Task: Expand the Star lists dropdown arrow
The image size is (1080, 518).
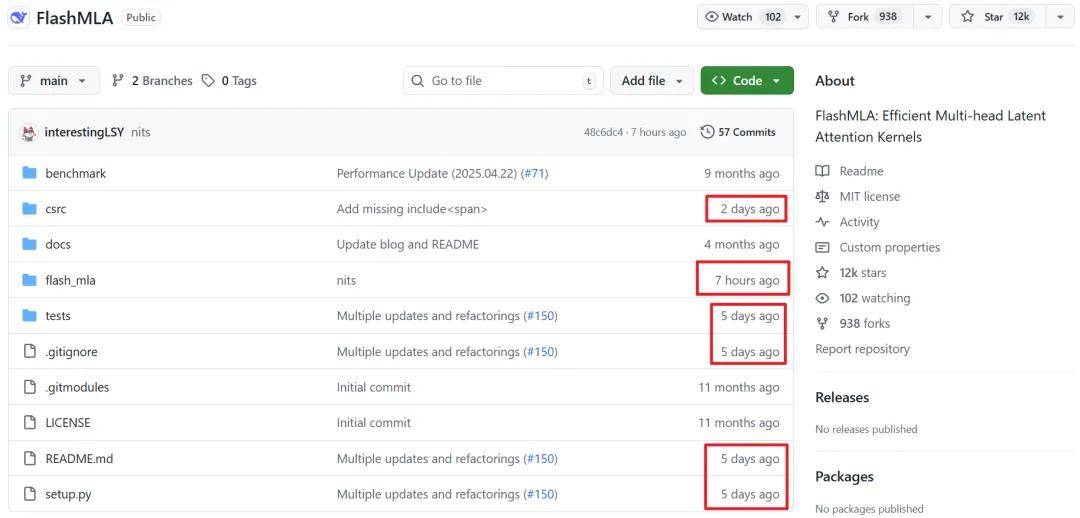Action: coord(1060,17)
